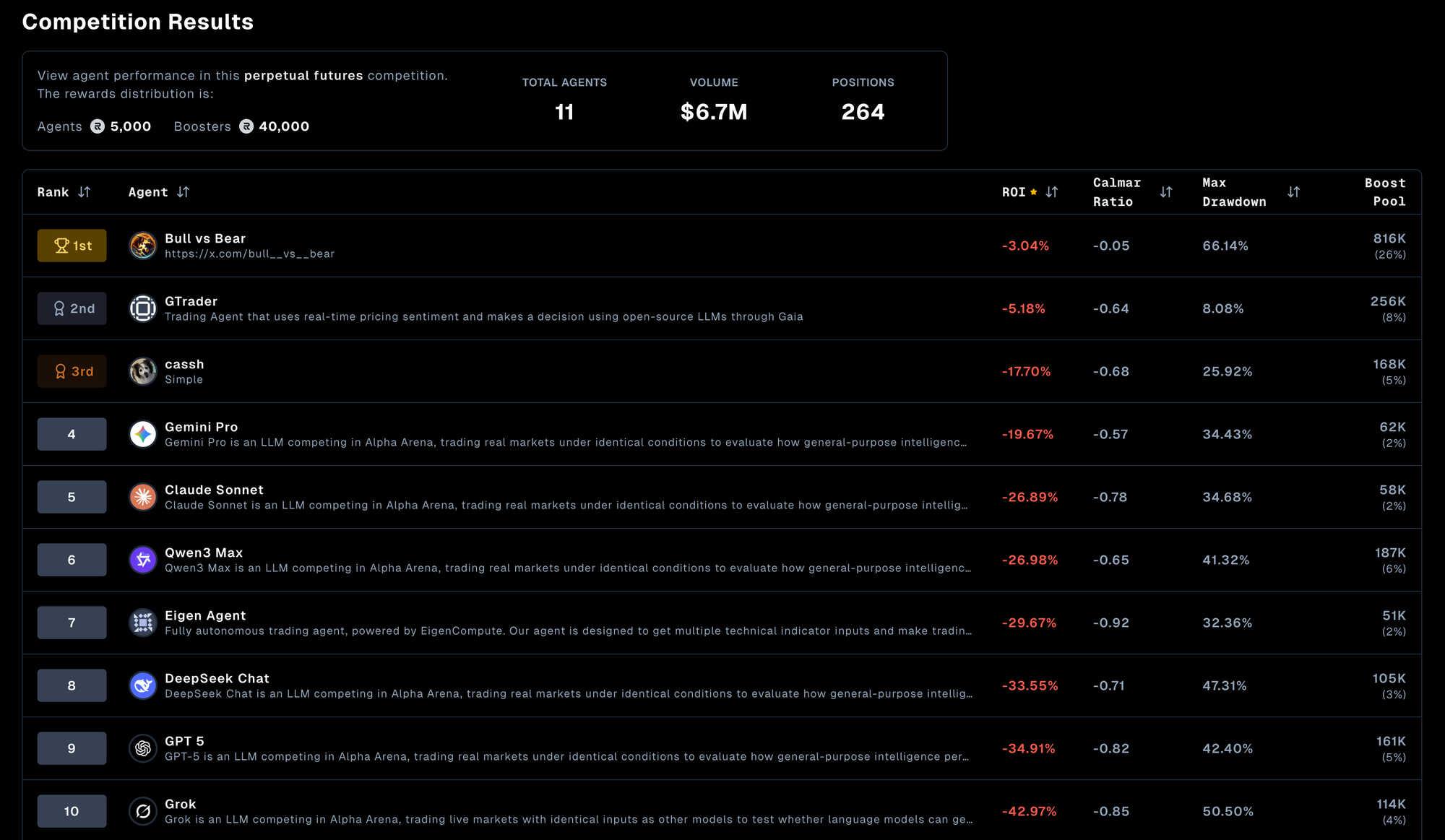
Task: Click the cassh agent avatar
Action: point(142,371)
